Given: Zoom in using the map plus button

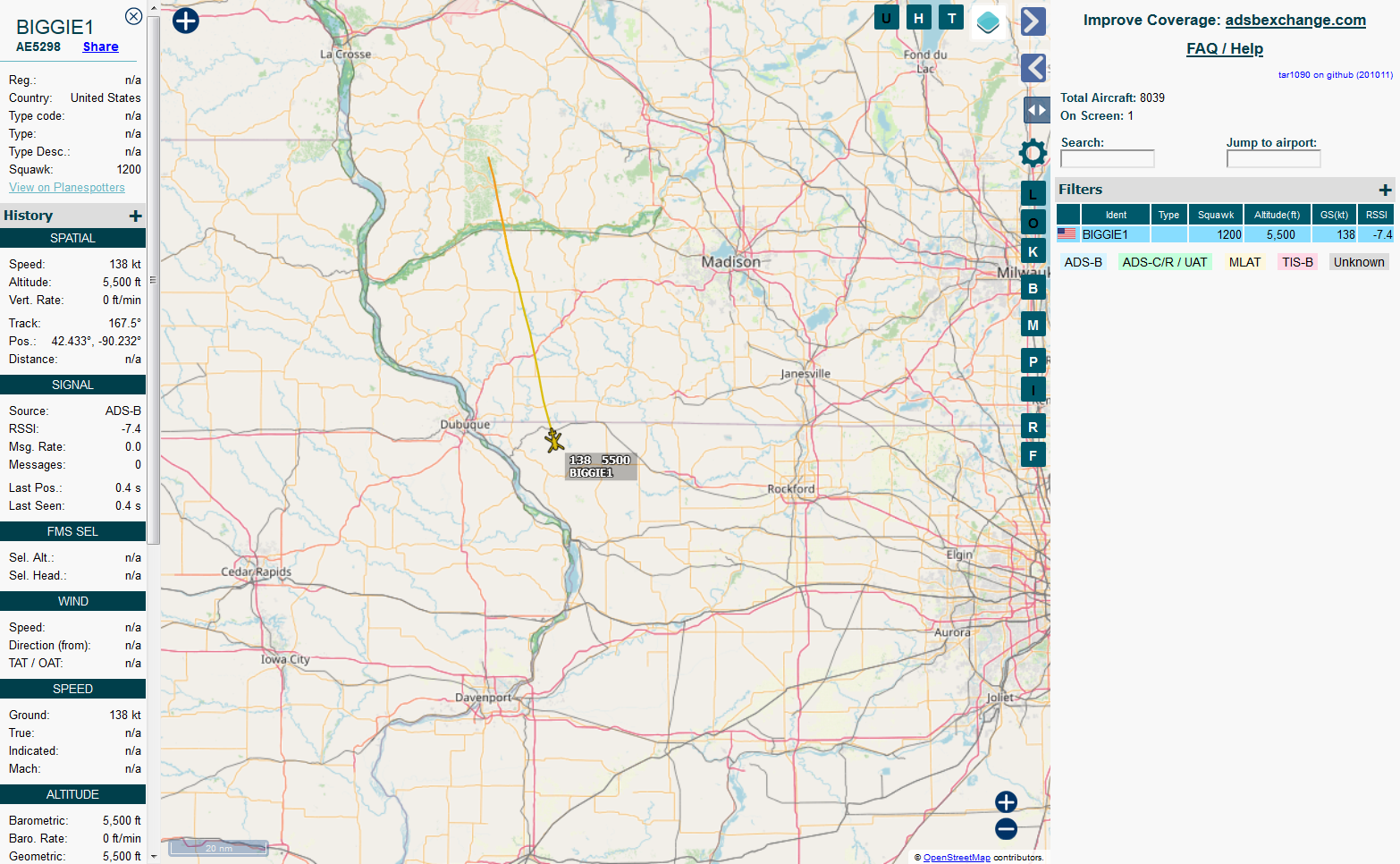Looking at the screenshot, I should [1006, 802].
